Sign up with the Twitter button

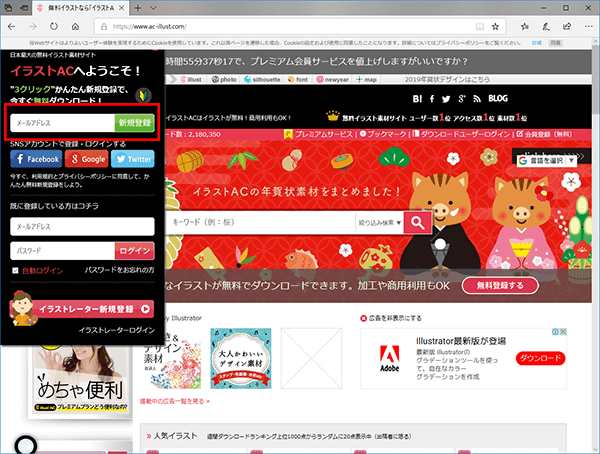[x=133, y=159]
